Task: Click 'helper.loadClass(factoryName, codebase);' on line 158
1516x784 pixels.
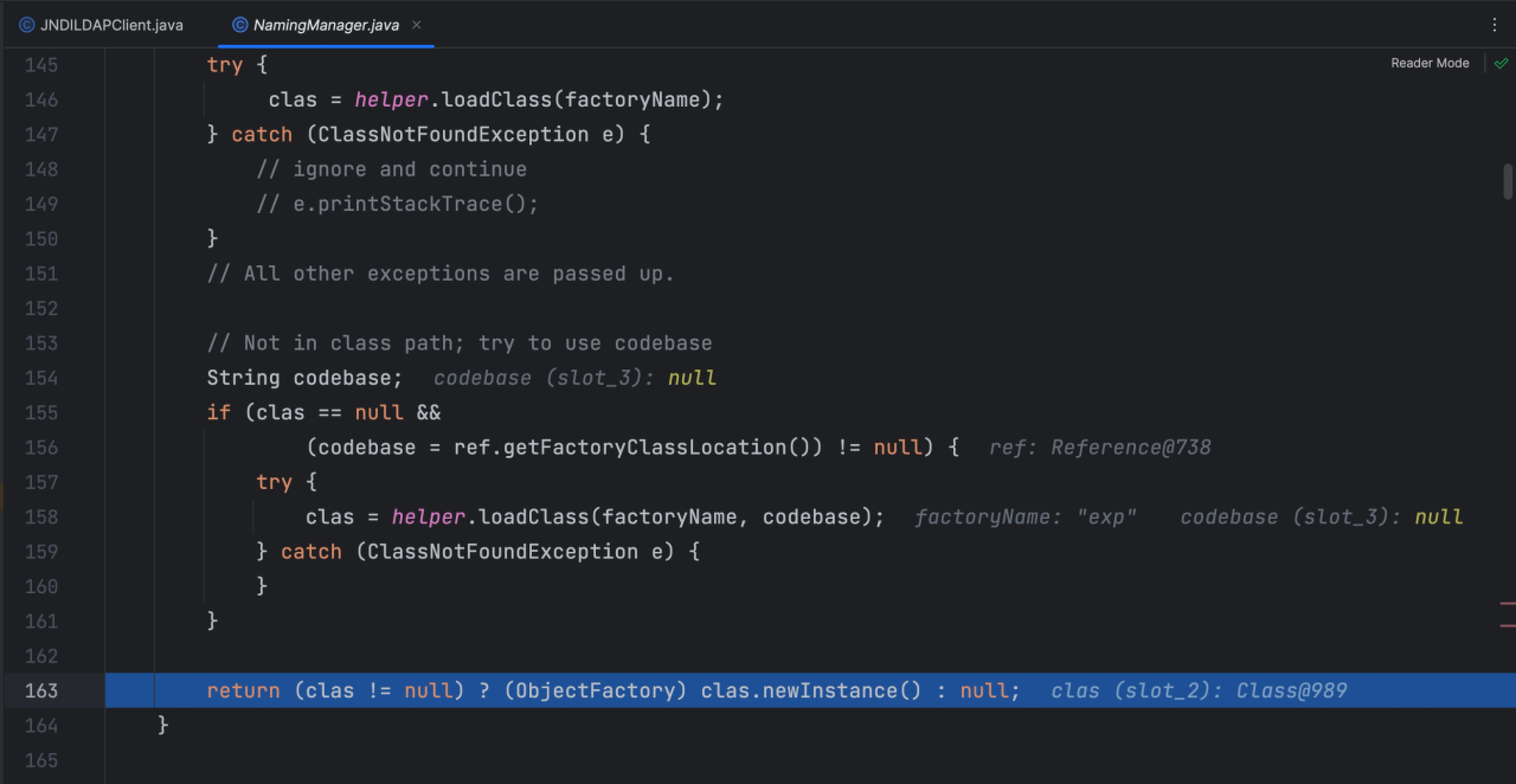Action: [638, 517]
